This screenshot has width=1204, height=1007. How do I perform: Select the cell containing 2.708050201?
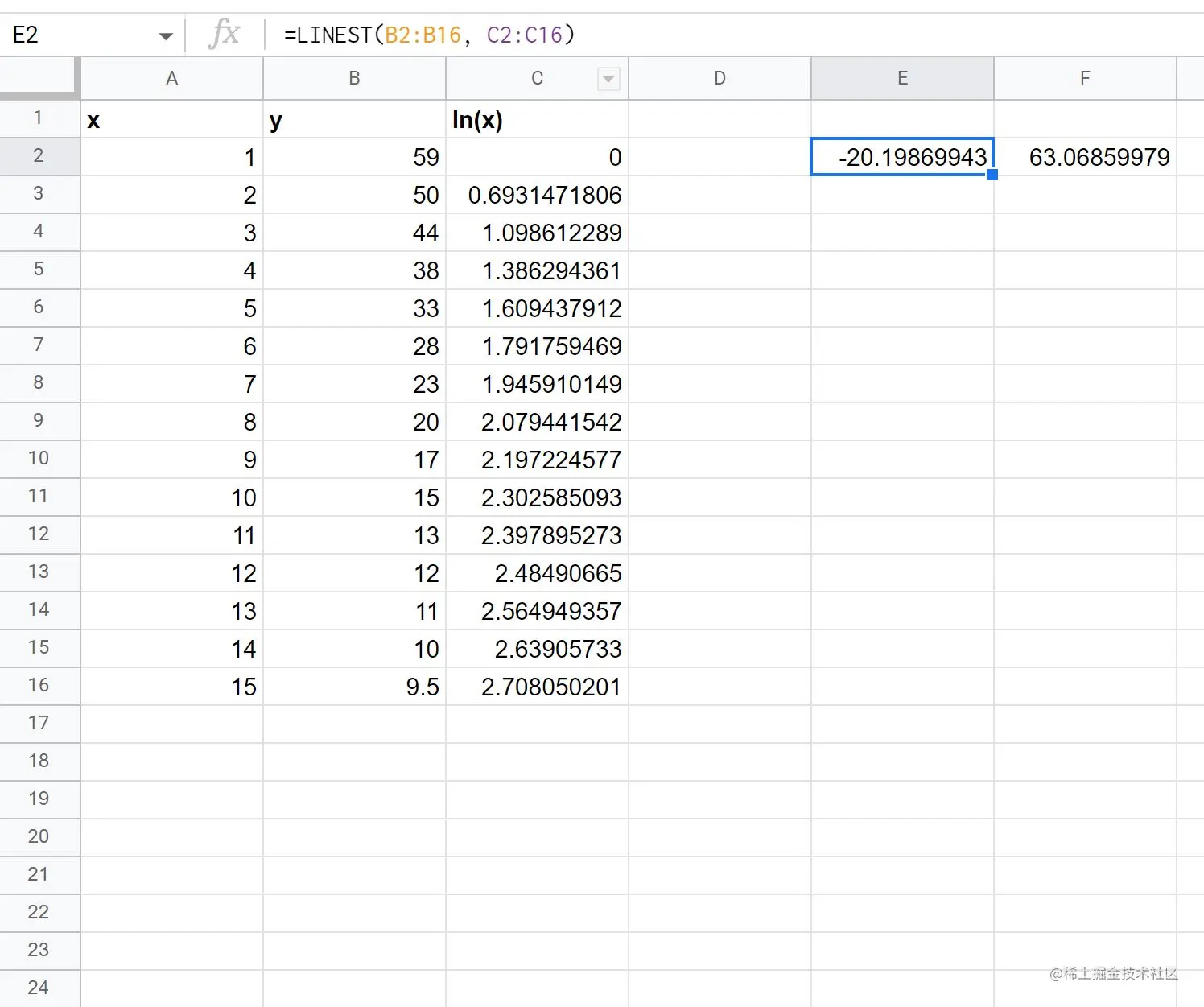point(537,686)
